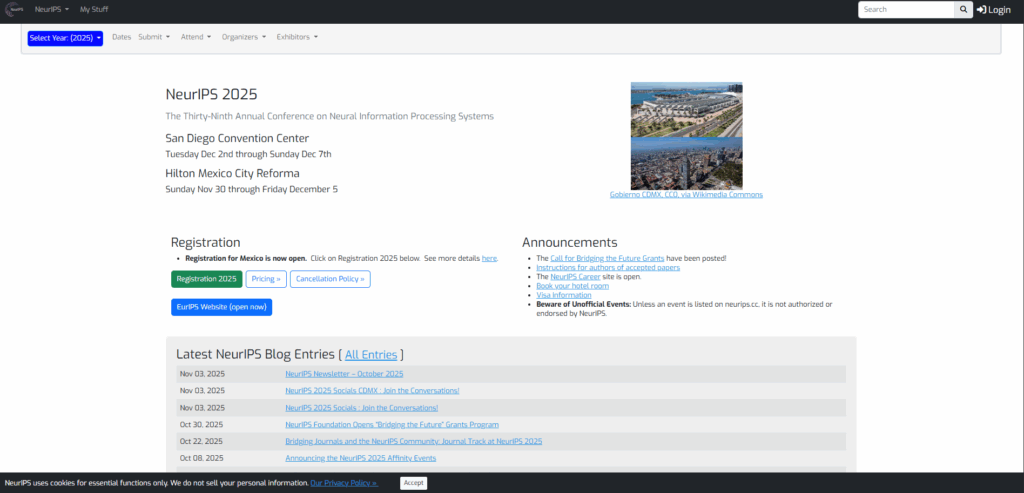Expand the Select Year (2025) dropdown
The width and height of the screenshot is (1024, 493).
[x=65, y=38]
